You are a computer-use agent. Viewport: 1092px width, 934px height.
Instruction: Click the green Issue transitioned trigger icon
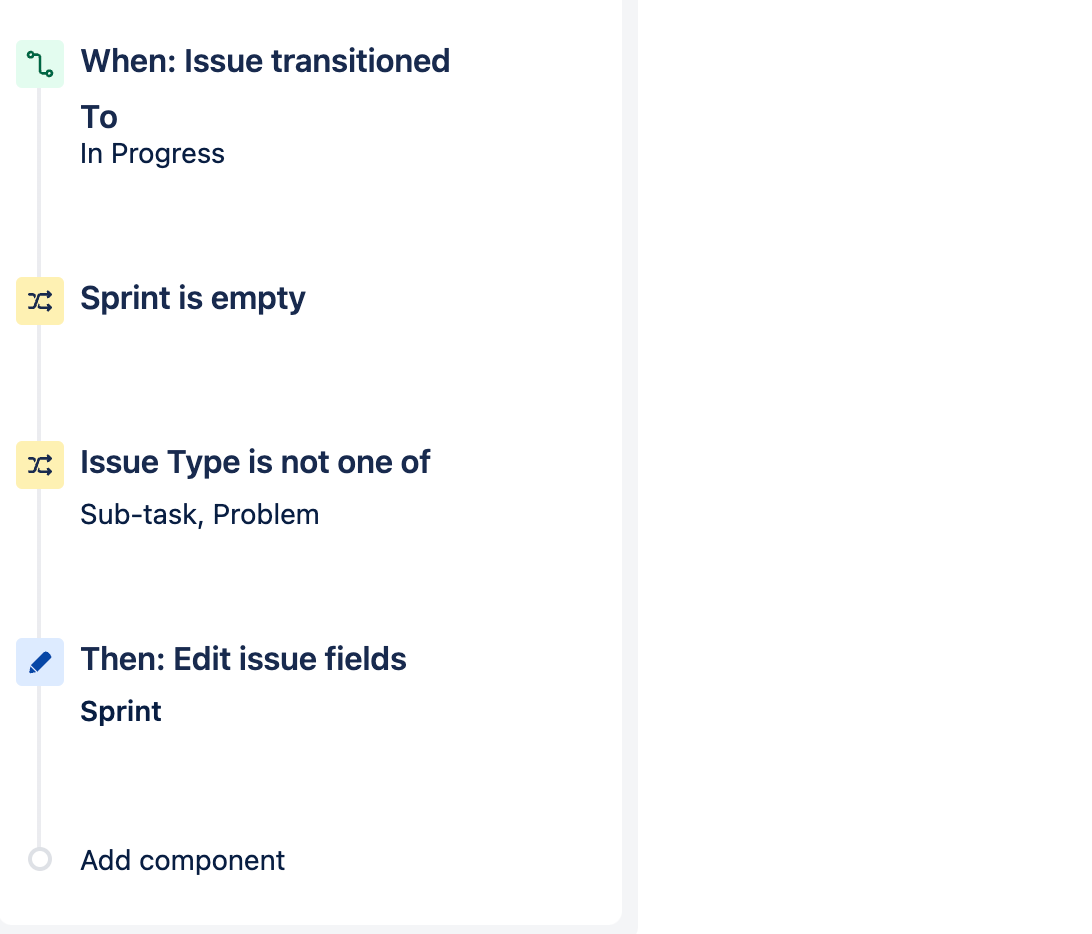coord(40,64)
